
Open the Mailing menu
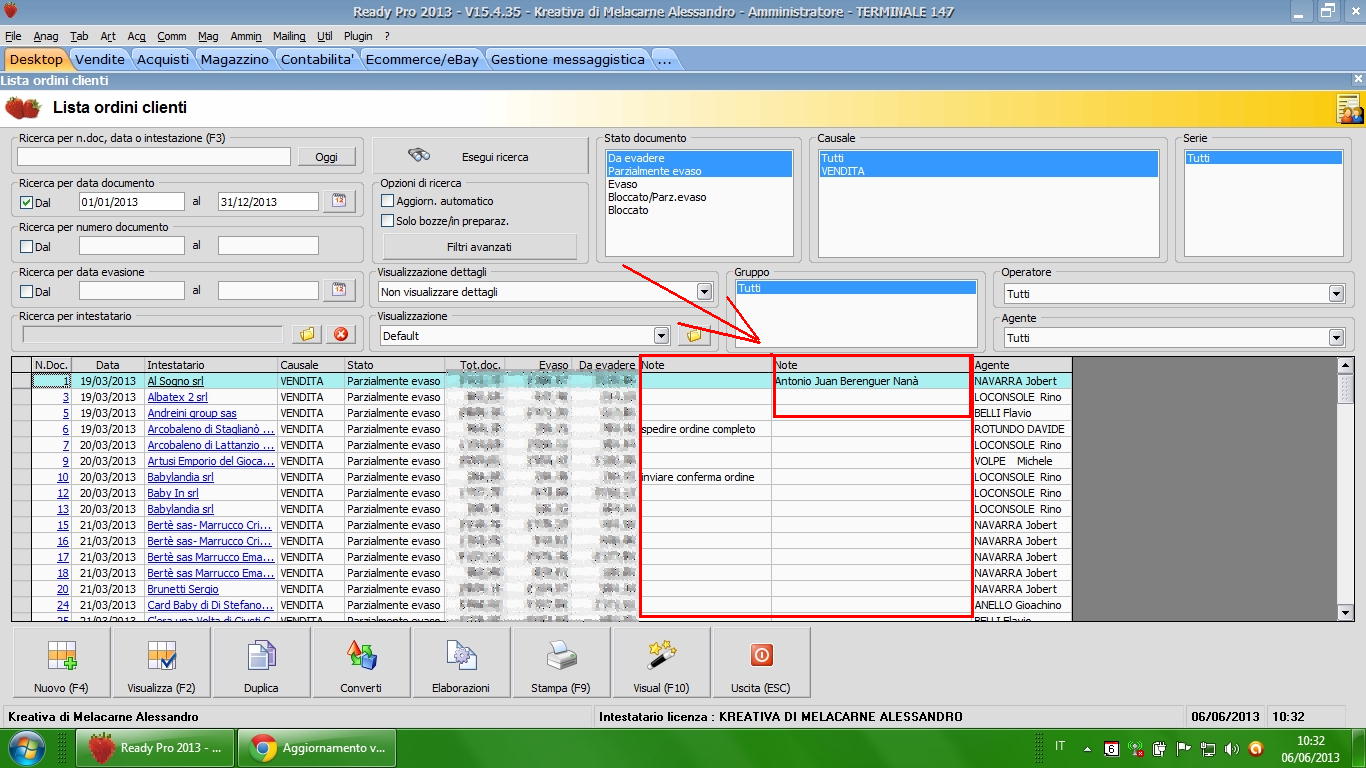pyautogui.click(x=289, y=36)
